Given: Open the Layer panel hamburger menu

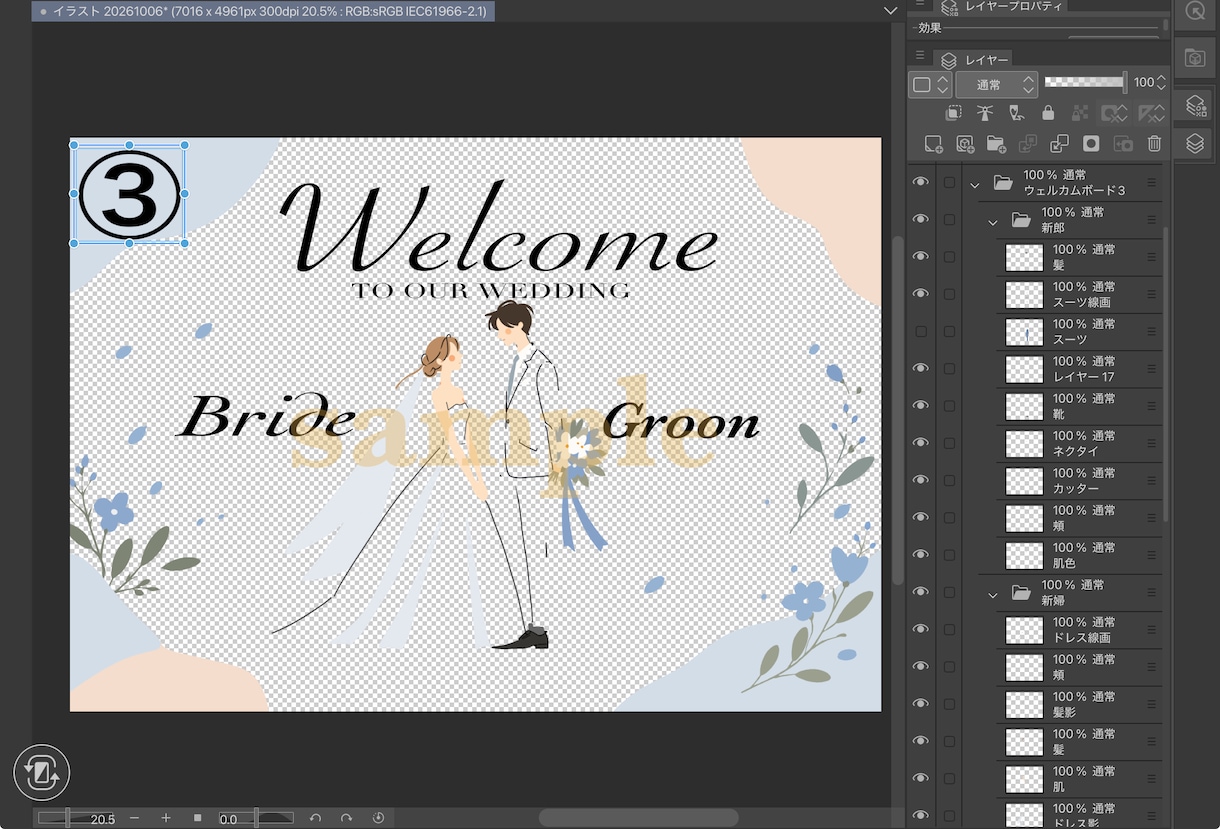Looking at the screenshot, I should 920,55.
